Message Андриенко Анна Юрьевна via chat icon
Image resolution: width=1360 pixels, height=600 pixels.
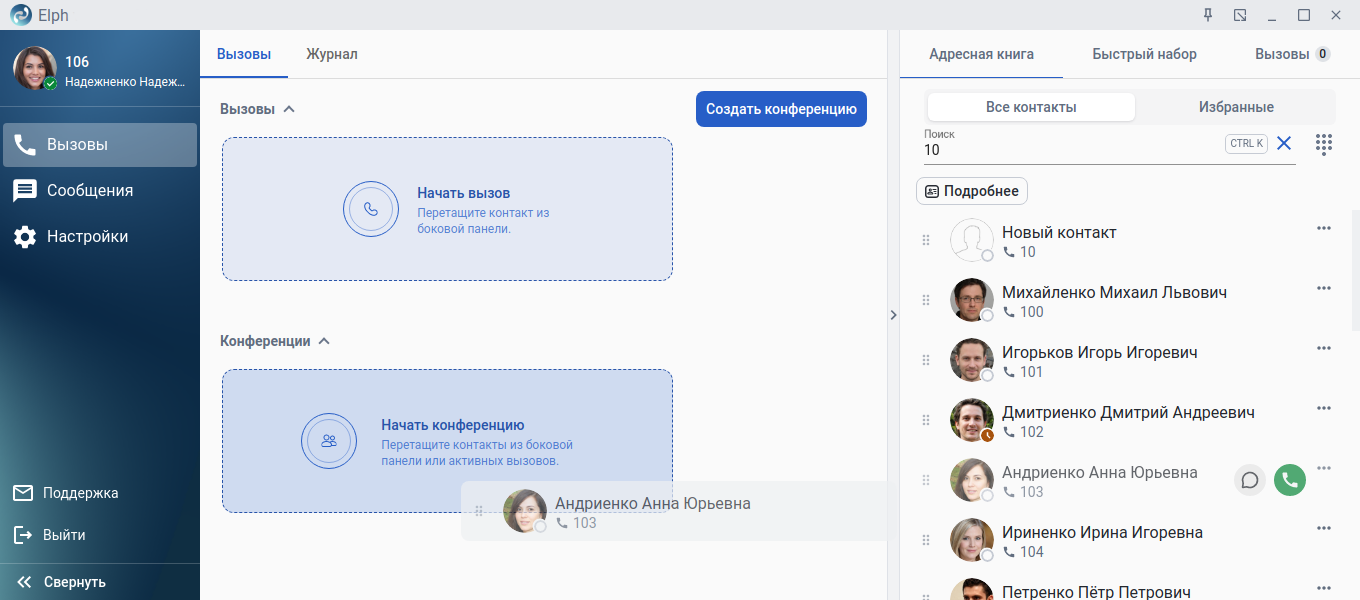tap(1250, 480)
